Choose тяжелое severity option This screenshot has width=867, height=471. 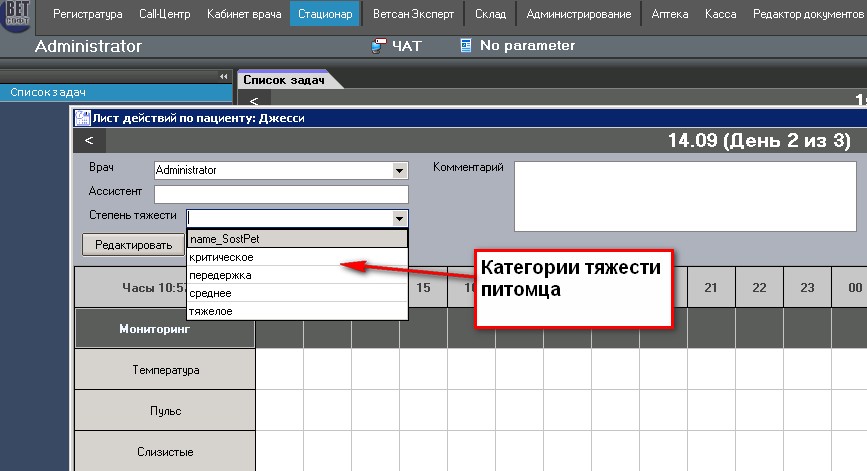tap(297, 311)
